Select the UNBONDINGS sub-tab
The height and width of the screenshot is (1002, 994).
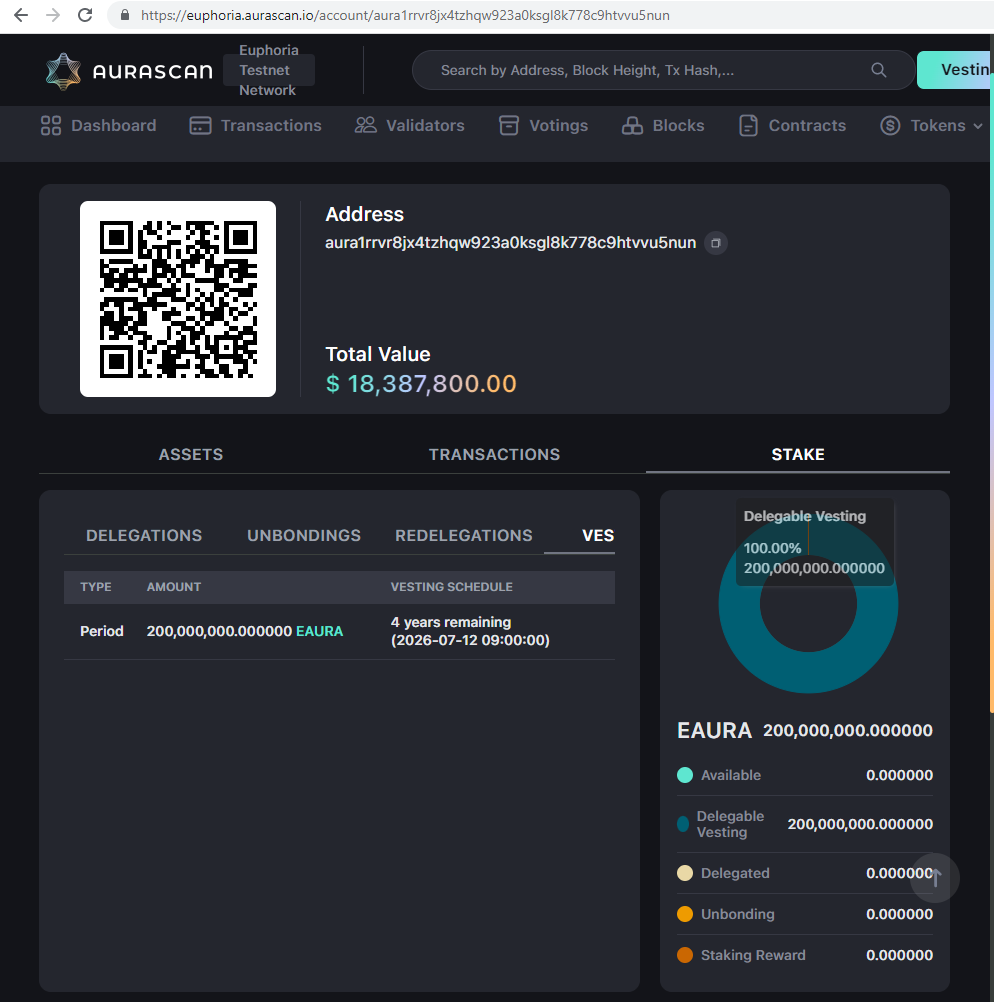pyautogui.click(x=303, y=536)
